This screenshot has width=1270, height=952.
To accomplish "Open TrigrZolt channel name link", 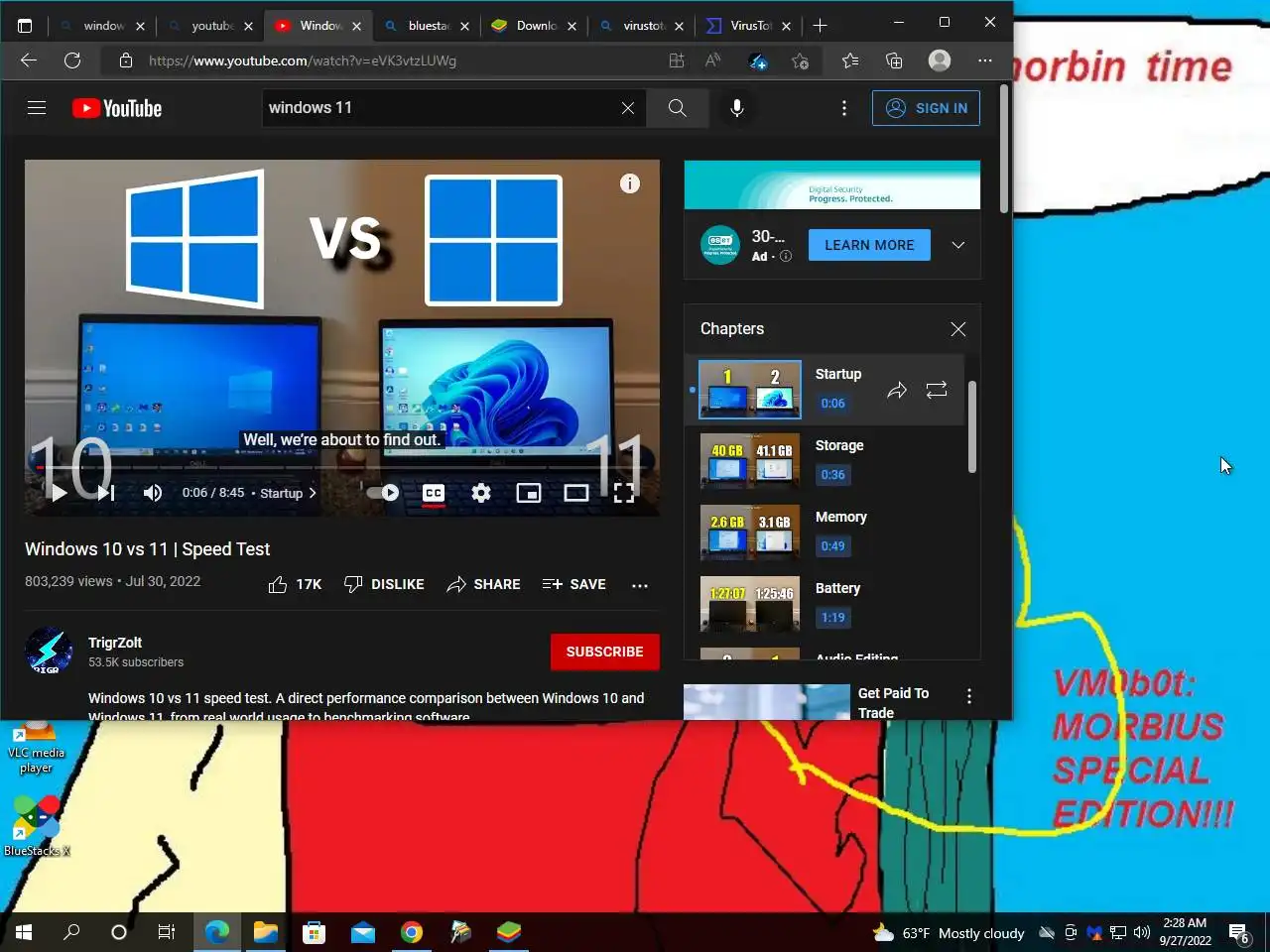I will [115, 643].
